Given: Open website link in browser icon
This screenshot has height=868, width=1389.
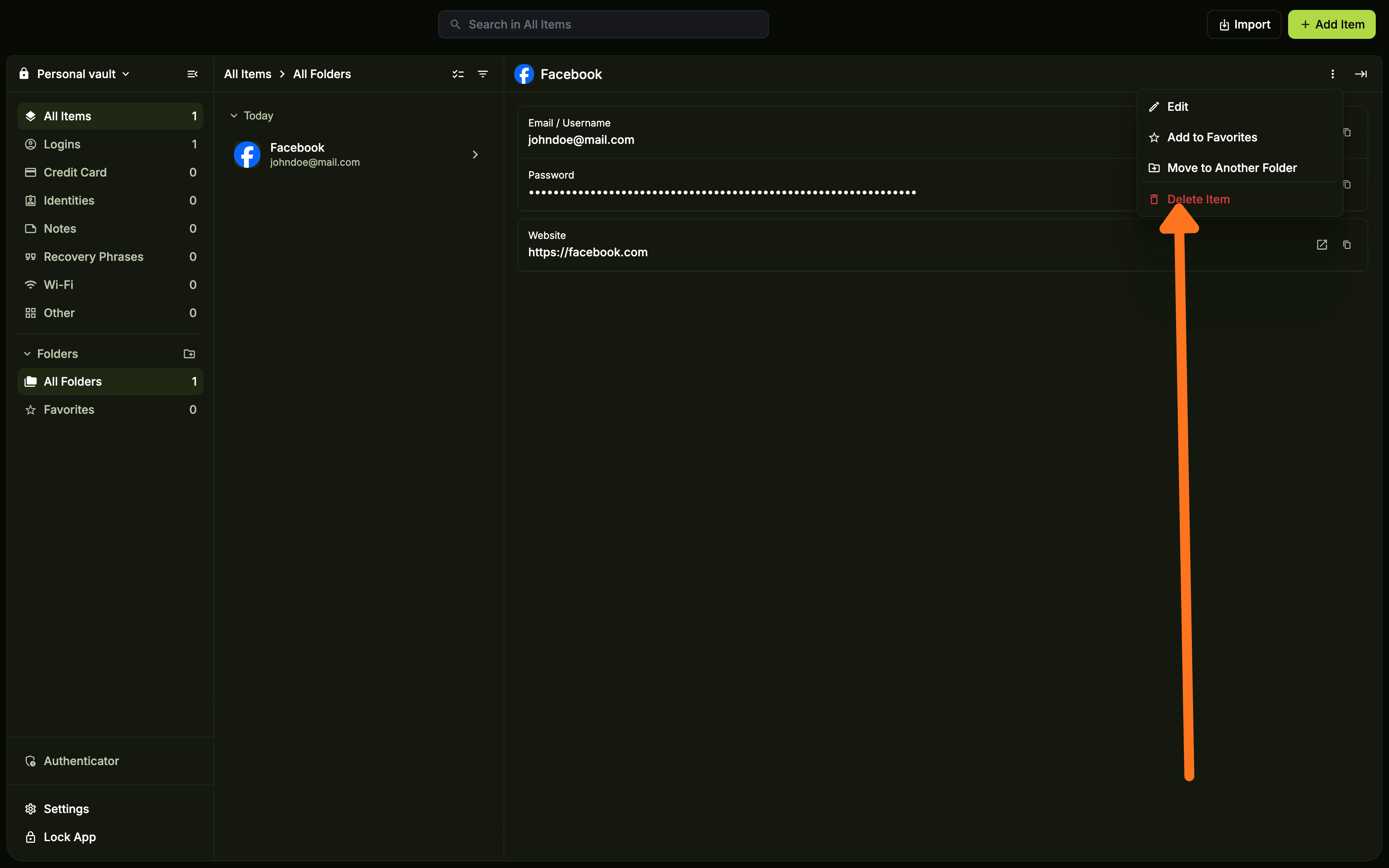Looking at the screenshot, I should [x=1322, y=245].
